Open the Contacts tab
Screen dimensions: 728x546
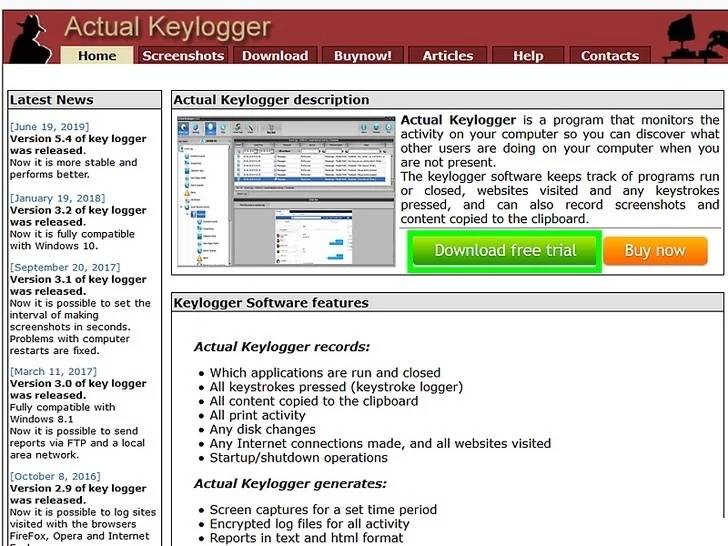(610, 55)
